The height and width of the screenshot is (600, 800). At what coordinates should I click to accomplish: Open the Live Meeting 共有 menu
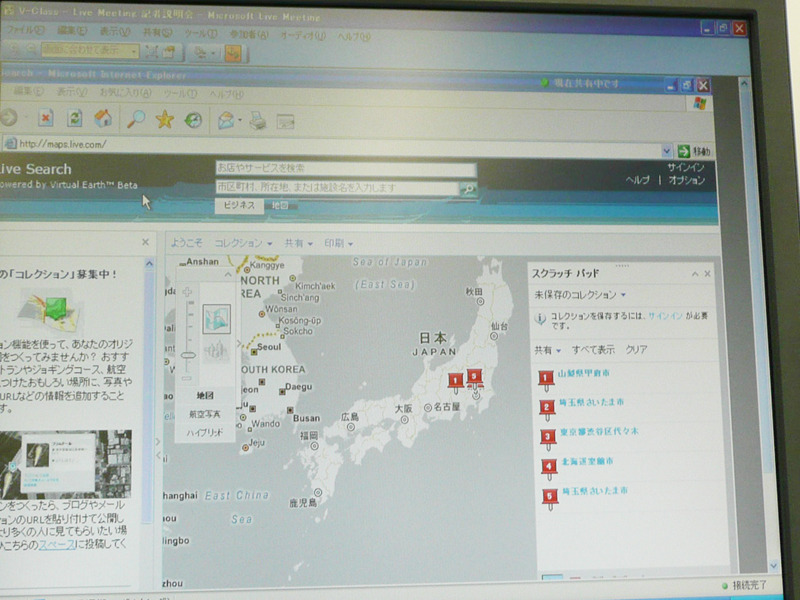(x=157, y=33)
